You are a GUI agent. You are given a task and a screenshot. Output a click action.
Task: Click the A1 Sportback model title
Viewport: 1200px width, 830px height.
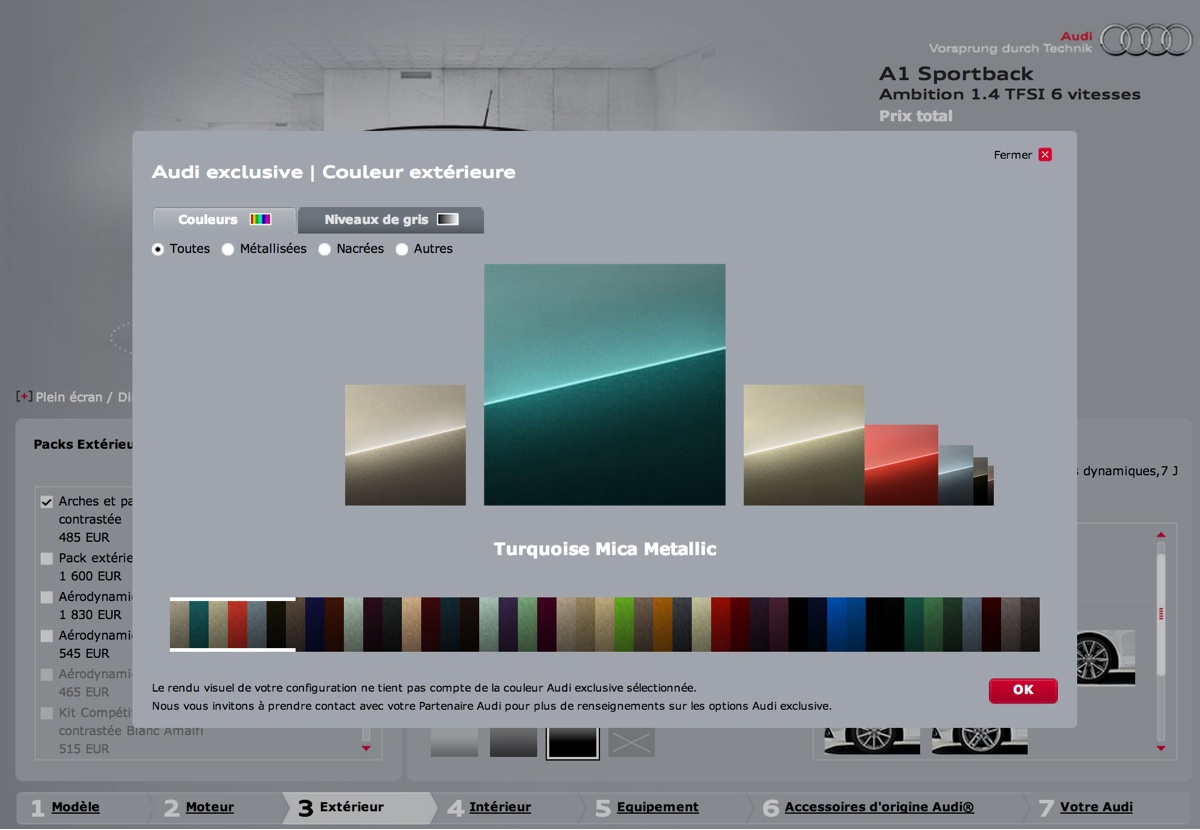(x=956, y=74)
